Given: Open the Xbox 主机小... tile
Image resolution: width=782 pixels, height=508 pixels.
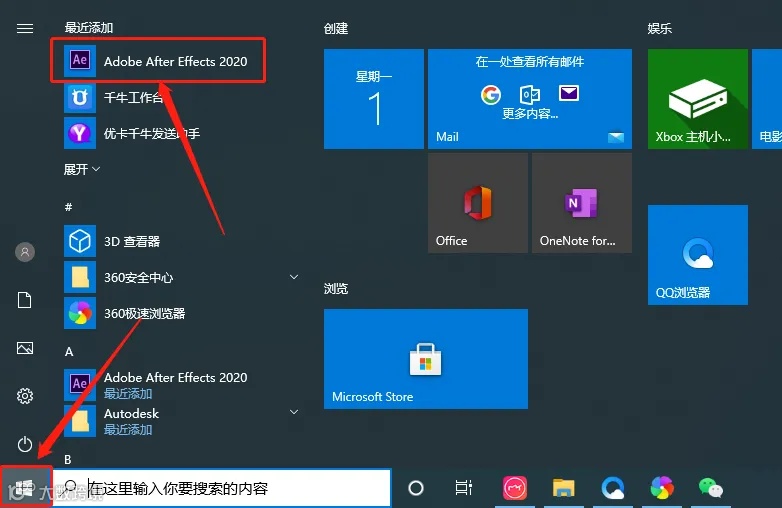Looking at the screenshot, I should click(x=698, y=99).
